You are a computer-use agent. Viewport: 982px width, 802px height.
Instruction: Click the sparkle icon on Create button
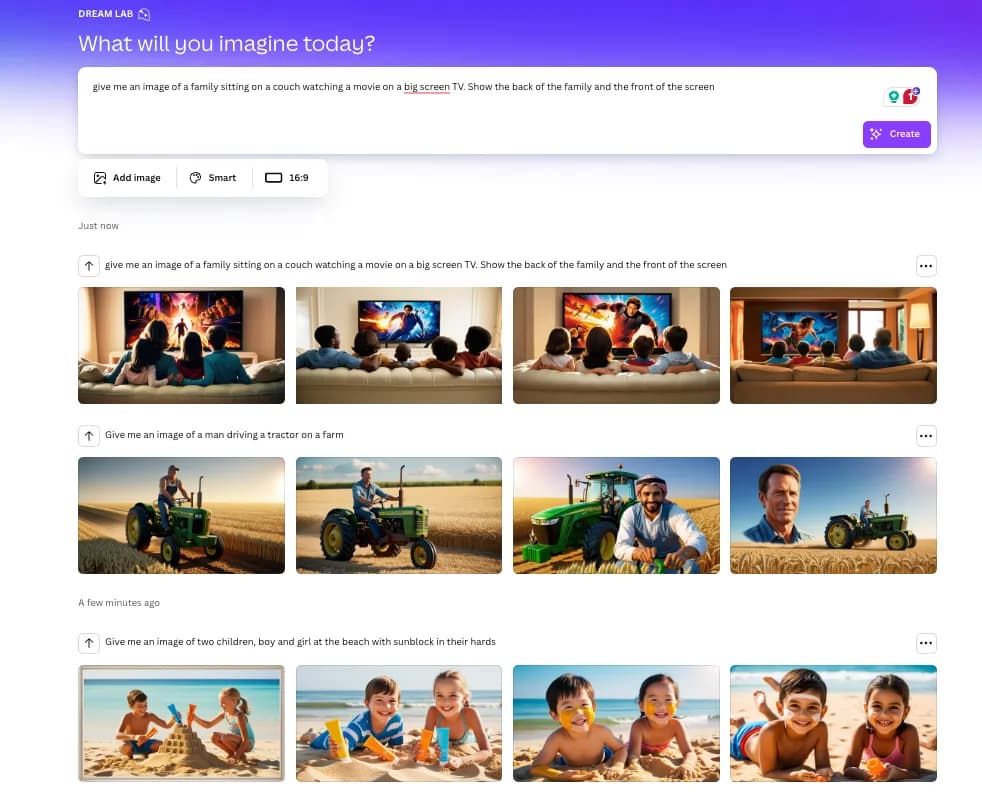click(x=876, y=134)
